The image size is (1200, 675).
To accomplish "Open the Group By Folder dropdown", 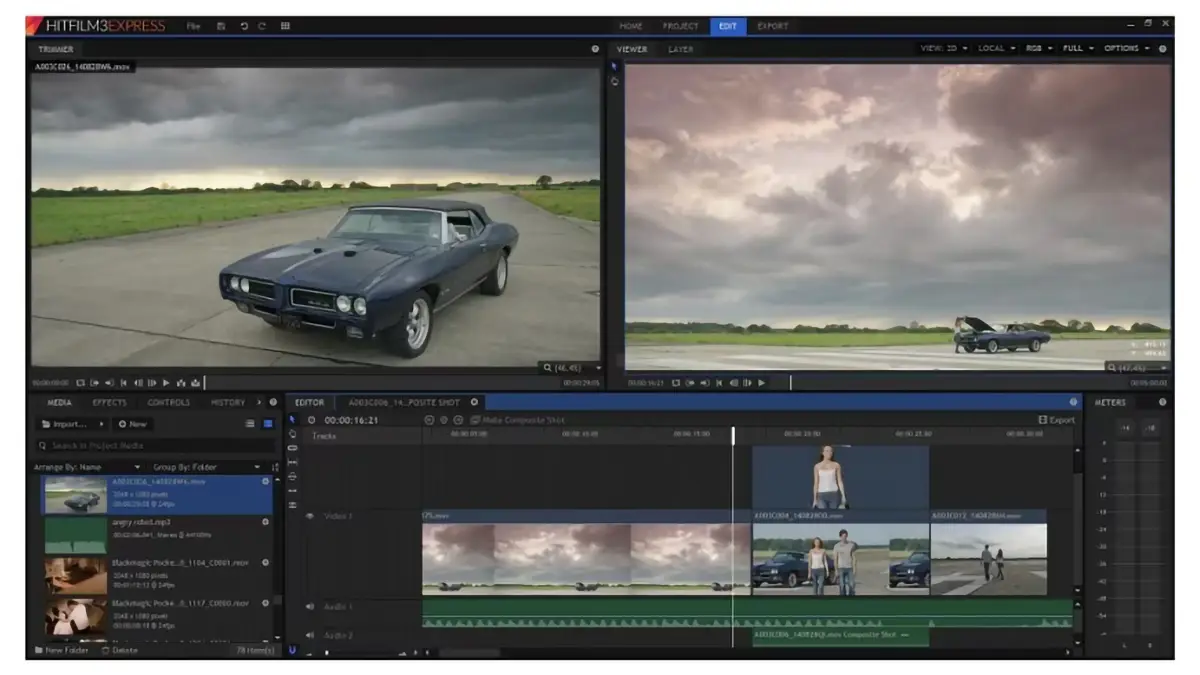I will (206, 467).
